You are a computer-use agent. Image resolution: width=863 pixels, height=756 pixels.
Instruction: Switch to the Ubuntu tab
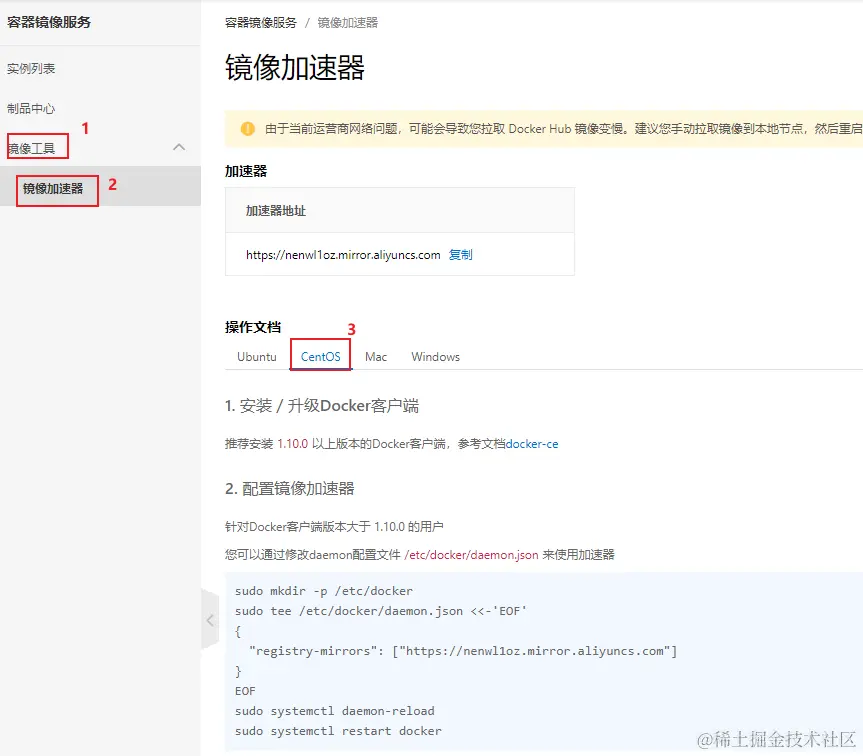pyautogui.click(x=256, y=356)
